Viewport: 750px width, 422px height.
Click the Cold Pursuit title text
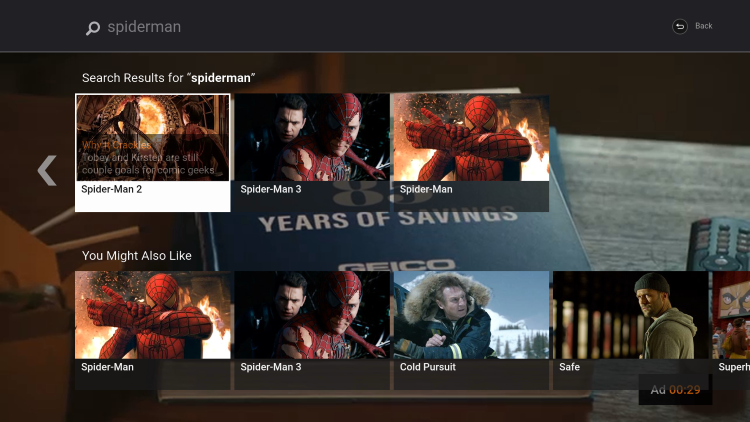pos(428,367)
